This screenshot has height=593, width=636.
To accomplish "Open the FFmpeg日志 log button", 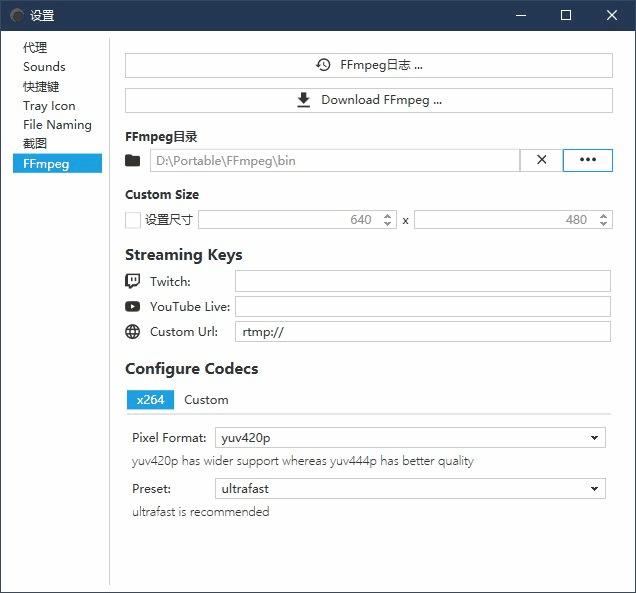I will pyautogui.click(x=368, y=65).
